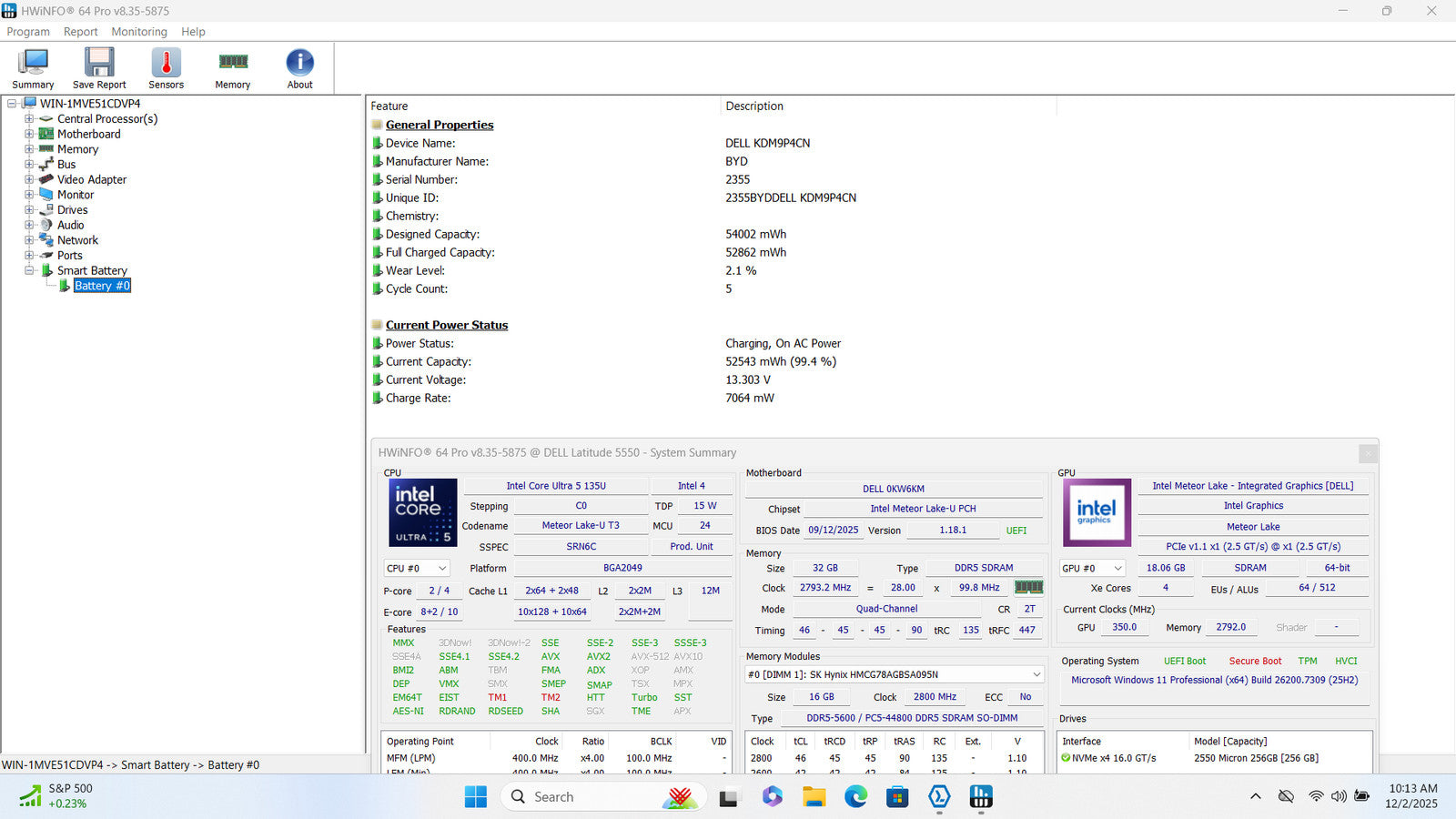Open File Explorer from the taskbar
Viewport: 1456px width, 819px height.
814,797
